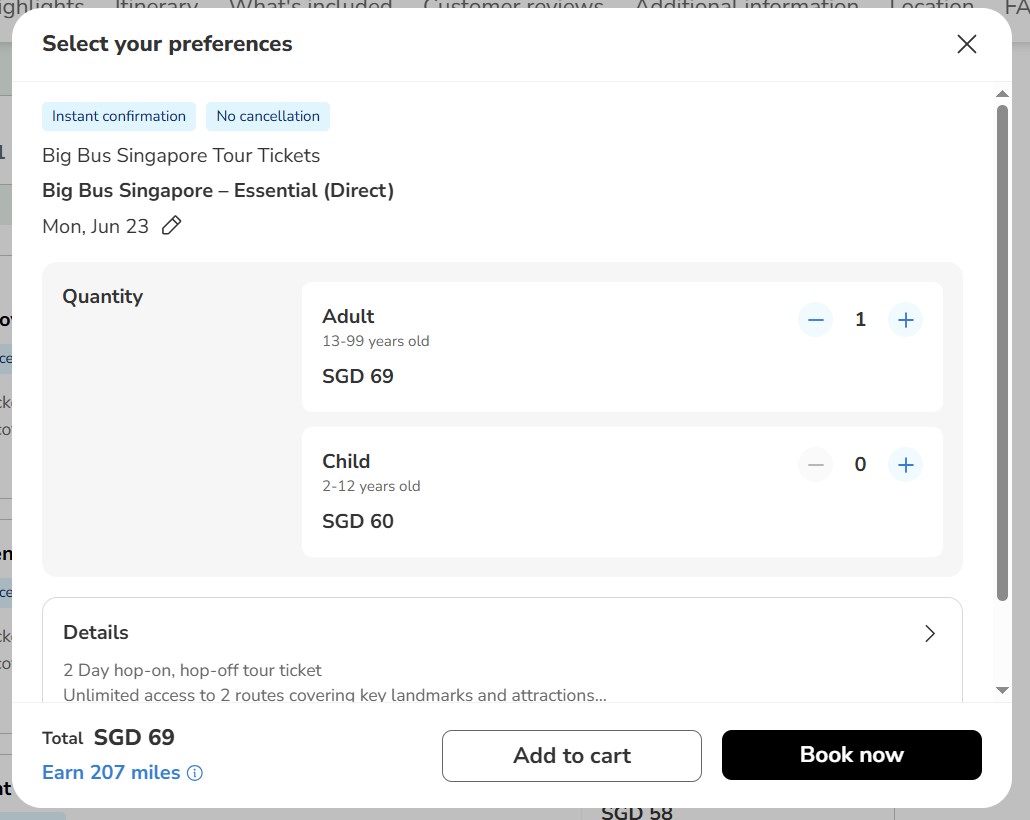
Task: Click the scrollbar up arrow
Action: [x=1002, y=94]
